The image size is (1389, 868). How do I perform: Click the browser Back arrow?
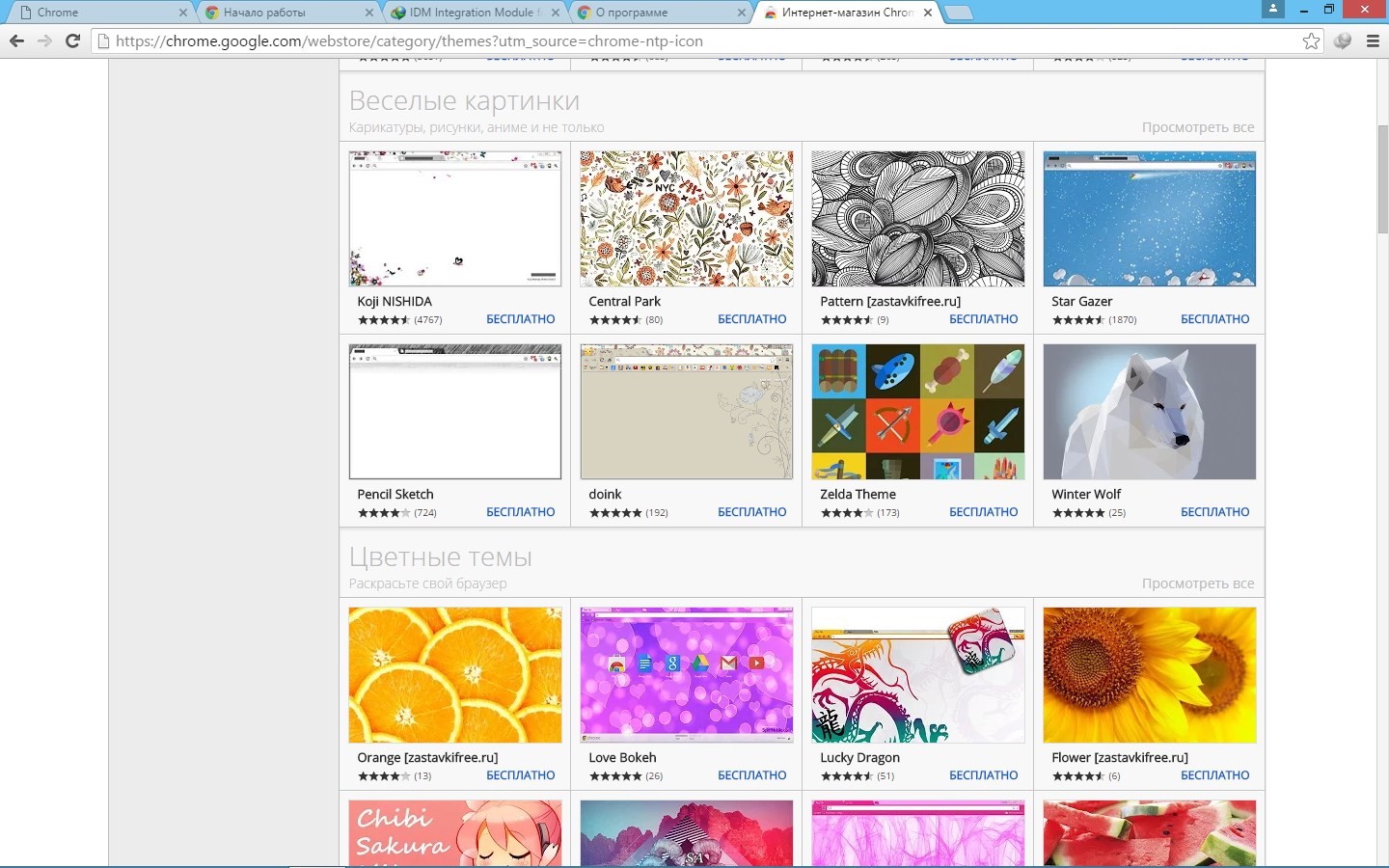[x=16, y=41]
